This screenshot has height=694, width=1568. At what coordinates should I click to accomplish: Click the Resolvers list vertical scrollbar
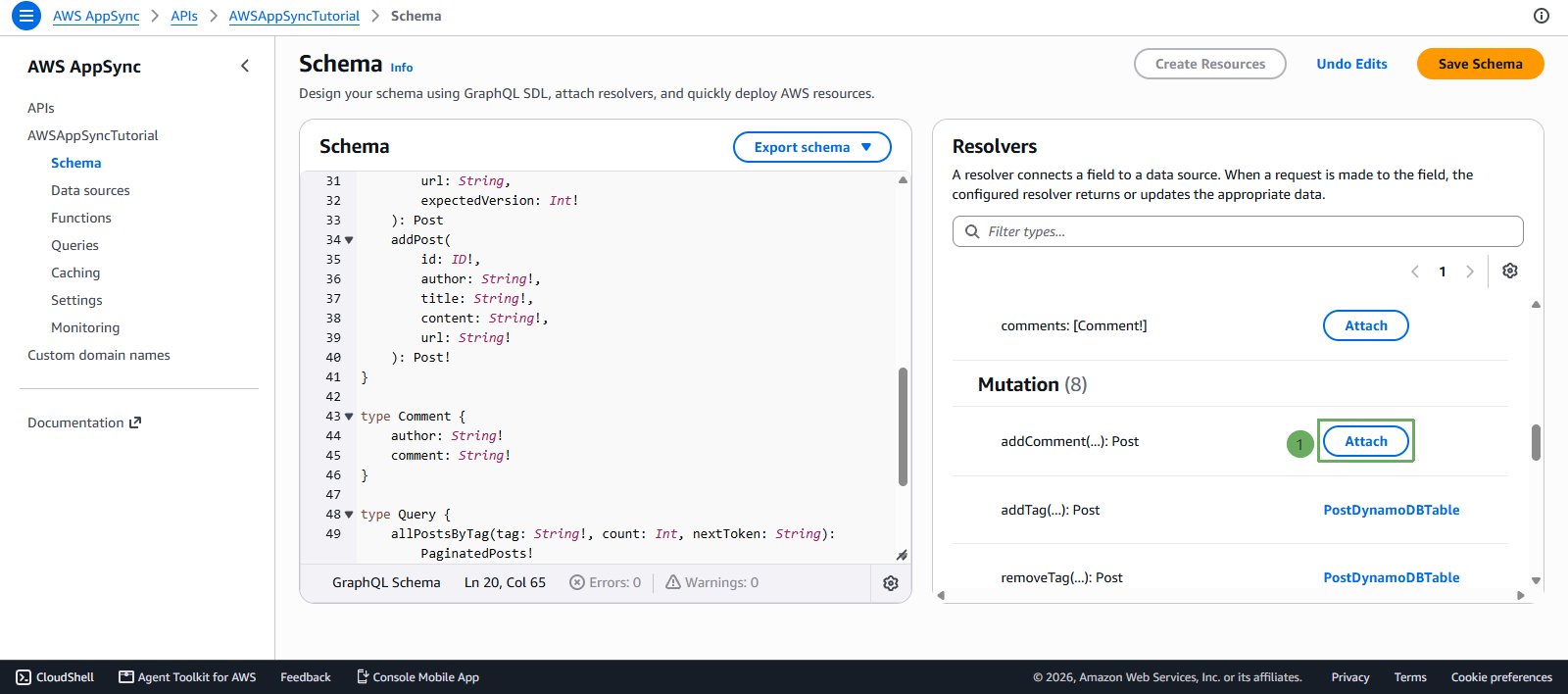pos(1536,442)
